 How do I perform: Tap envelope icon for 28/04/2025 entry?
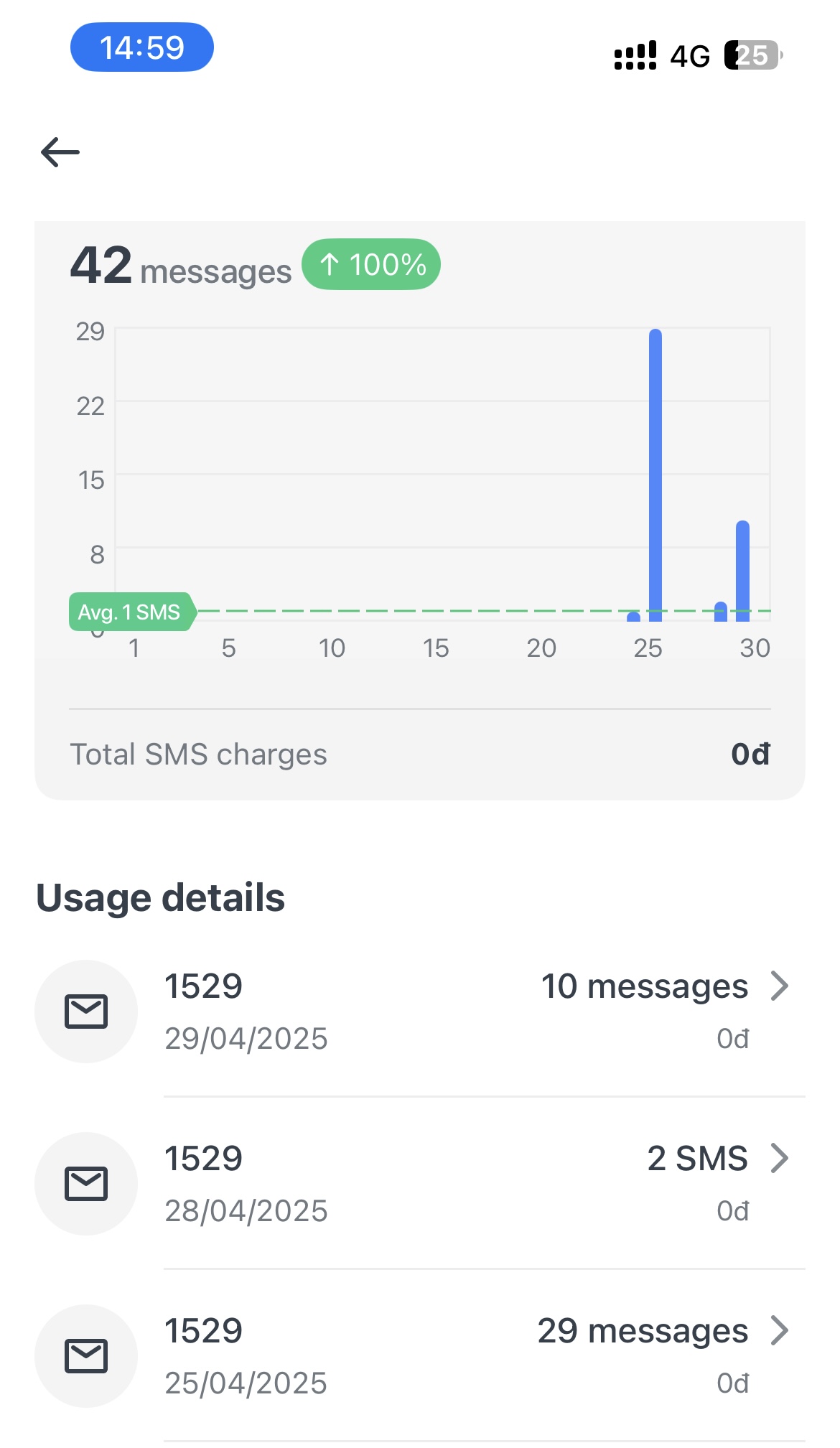[x=86, y=1184]
